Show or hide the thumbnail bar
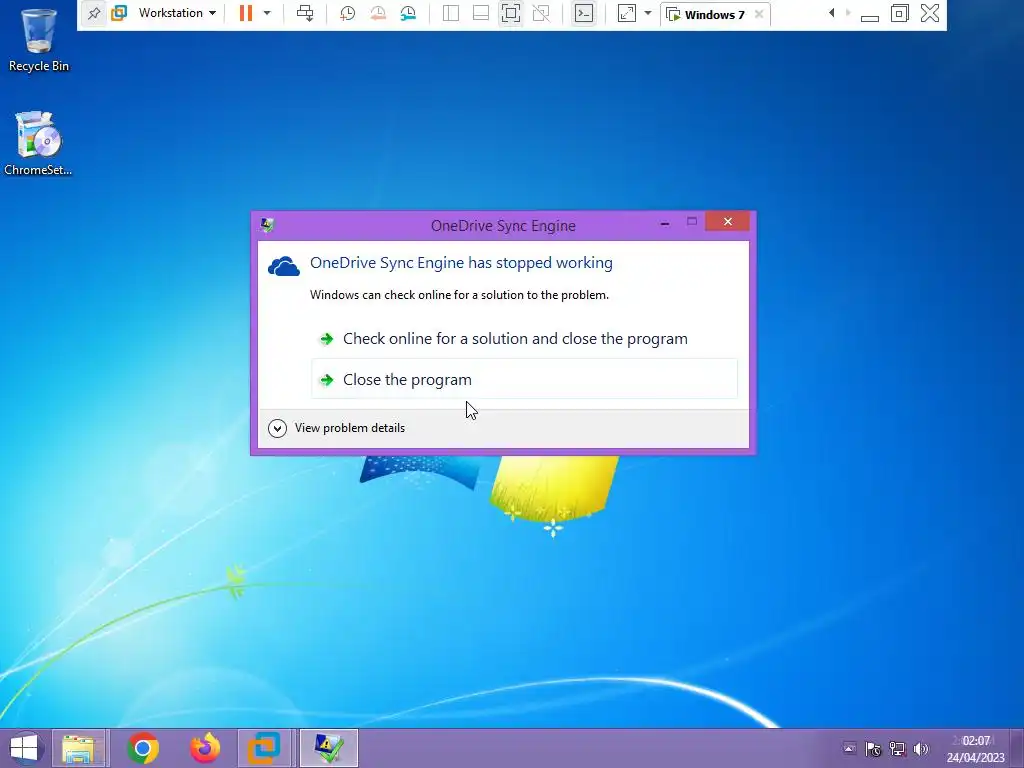1024x768 pixels. 481,13
